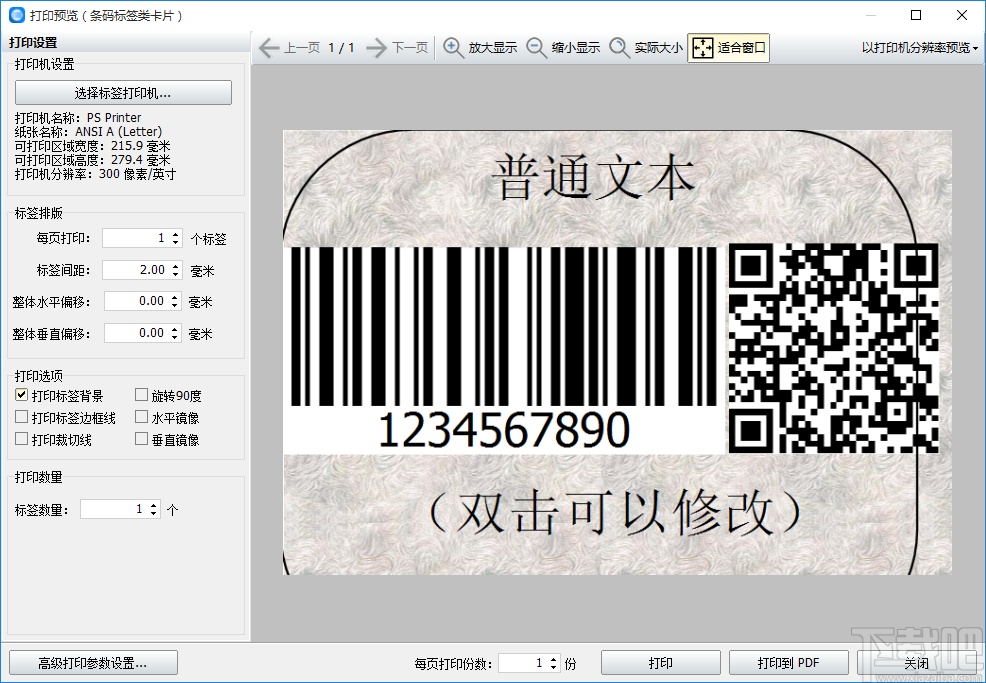The height and width of the screenshot is (683, 986).
Task: Click the 打印设置 panel header
Action: coord(34,43)
